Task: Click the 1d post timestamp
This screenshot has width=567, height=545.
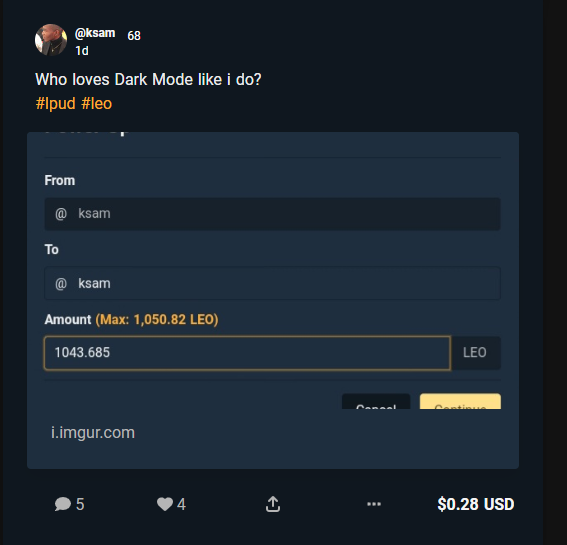Action: [82, 51]
